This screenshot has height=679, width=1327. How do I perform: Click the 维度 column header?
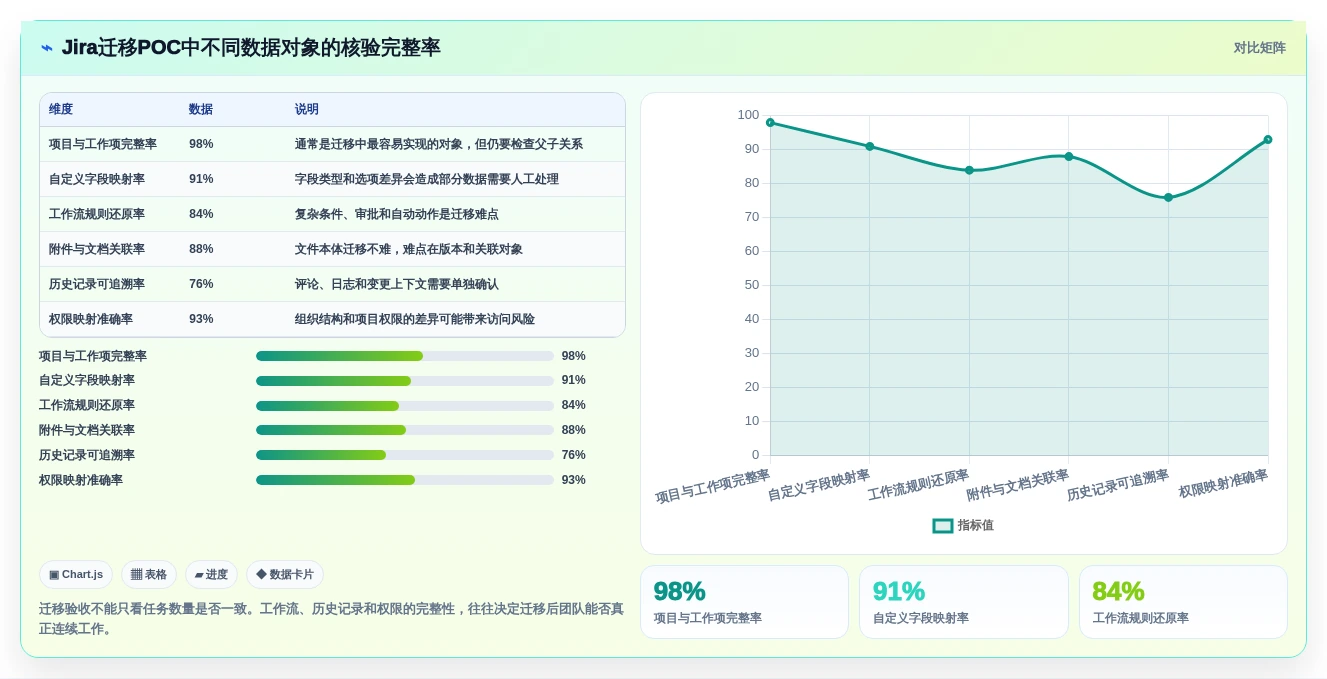pos(61,109)
